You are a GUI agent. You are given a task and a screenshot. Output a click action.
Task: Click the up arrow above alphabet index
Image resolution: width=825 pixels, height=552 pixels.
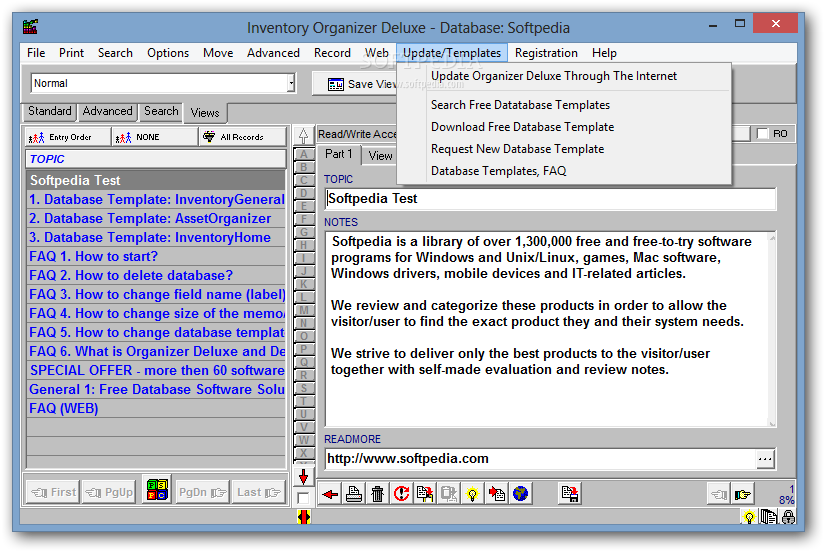tap(304, 136)
